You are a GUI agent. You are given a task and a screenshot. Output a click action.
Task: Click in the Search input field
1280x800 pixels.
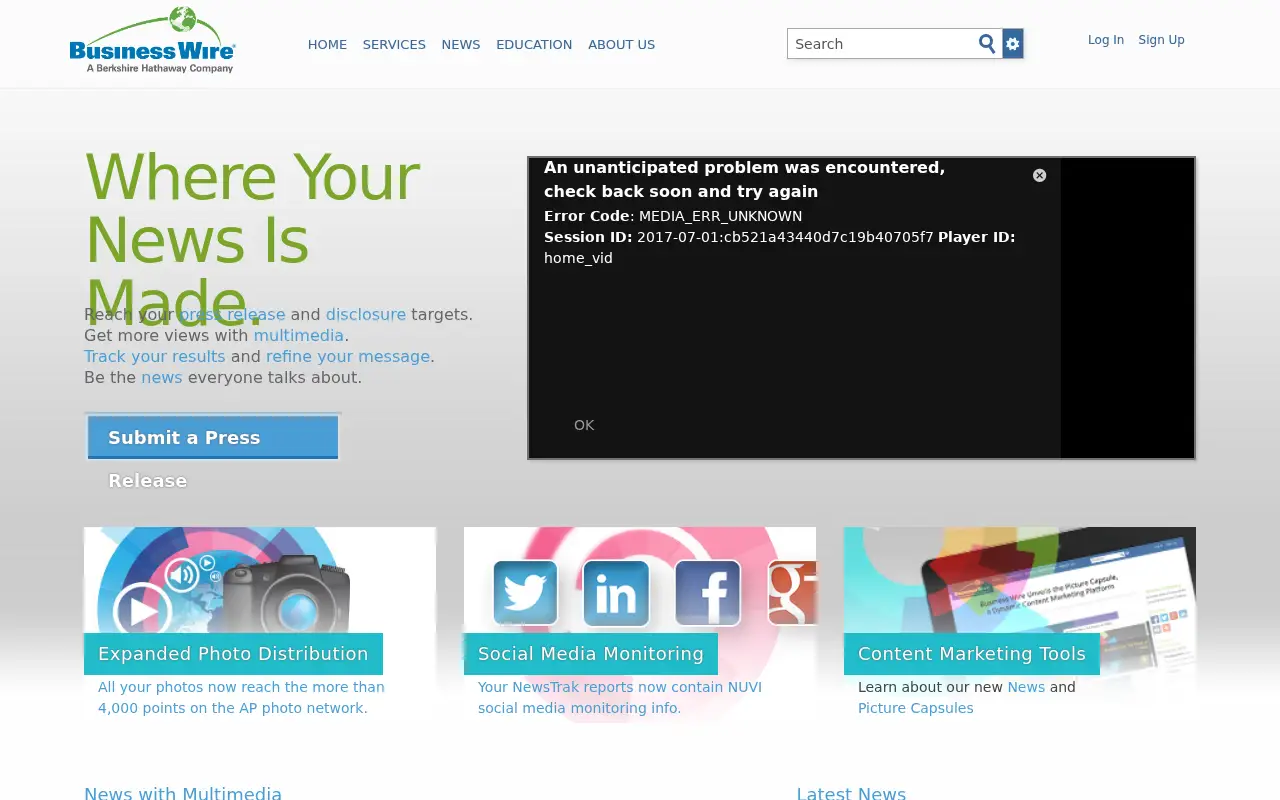tap(881, 44)
